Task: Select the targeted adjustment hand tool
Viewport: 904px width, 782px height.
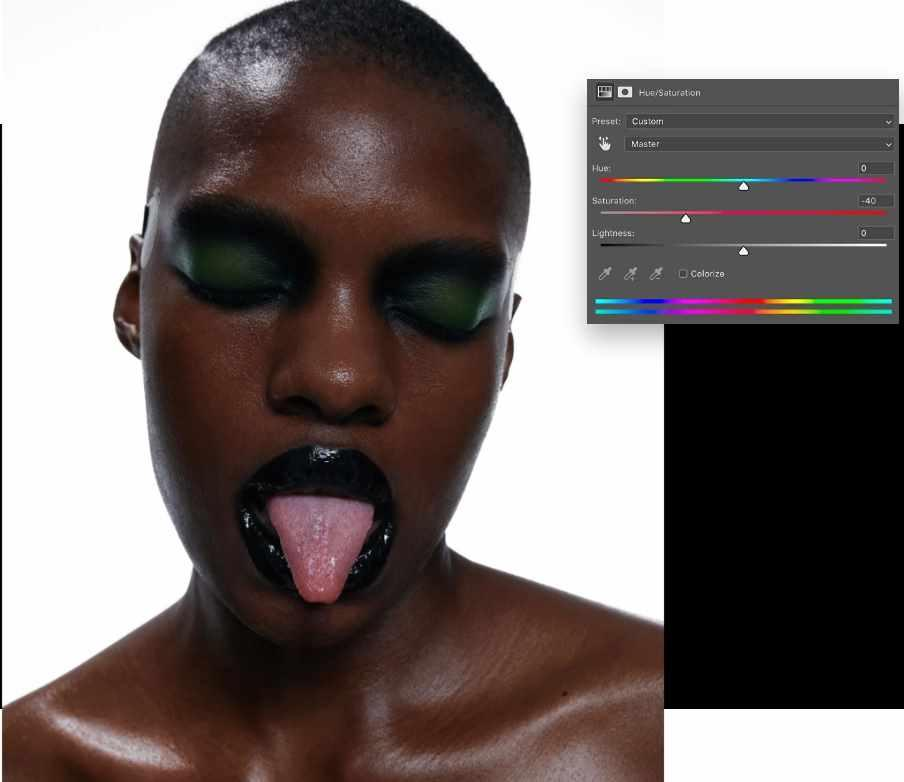Action: [605, 144]
